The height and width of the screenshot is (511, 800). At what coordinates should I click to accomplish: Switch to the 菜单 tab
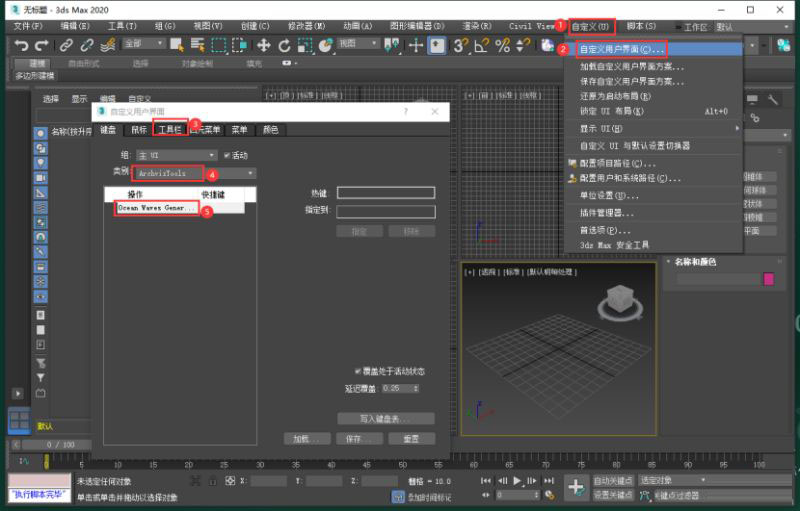(239, 130)
